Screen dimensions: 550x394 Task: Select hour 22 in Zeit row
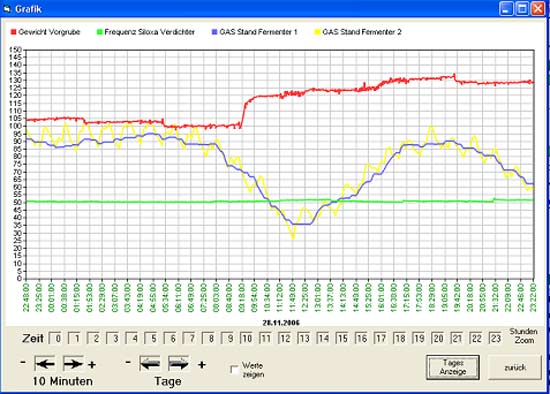(476, 339)
